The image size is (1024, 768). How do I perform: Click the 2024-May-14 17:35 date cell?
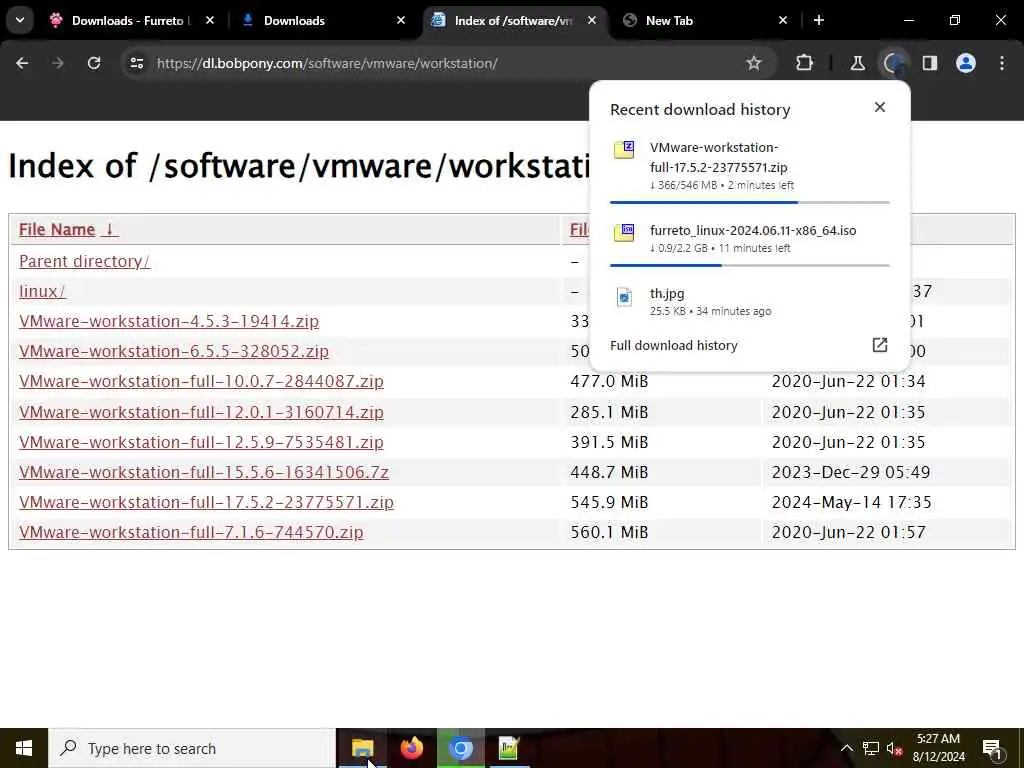tap(852, 502)
